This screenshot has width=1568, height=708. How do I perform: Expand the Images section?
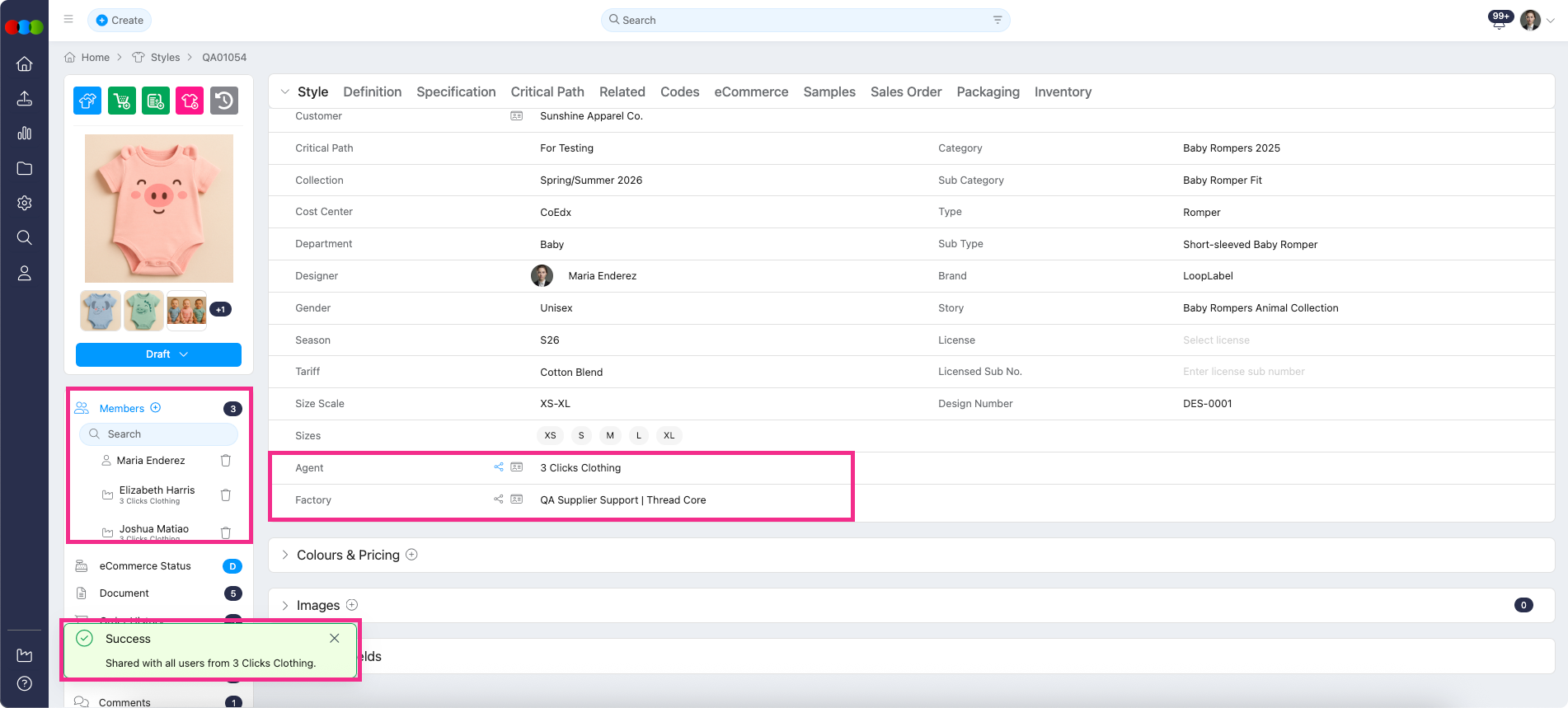[285, 605]
